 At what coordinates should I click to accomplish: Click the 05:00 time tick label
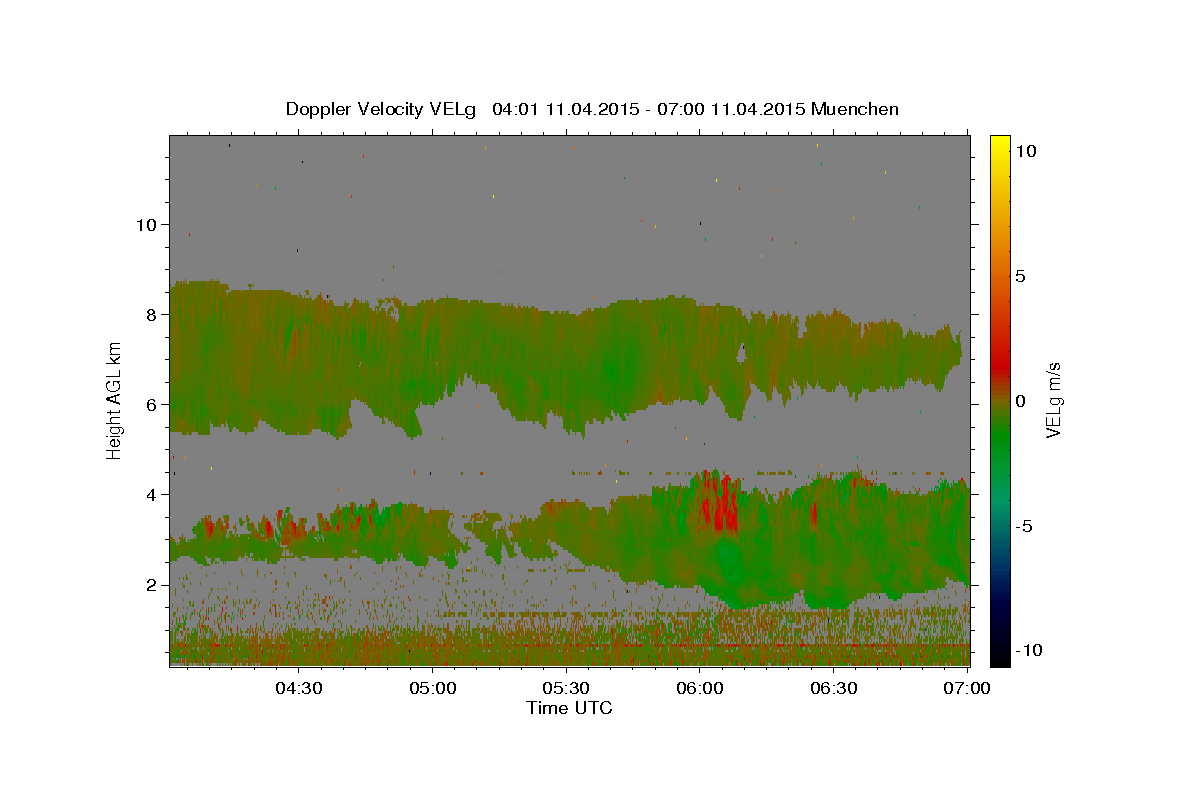pos(433,688)
